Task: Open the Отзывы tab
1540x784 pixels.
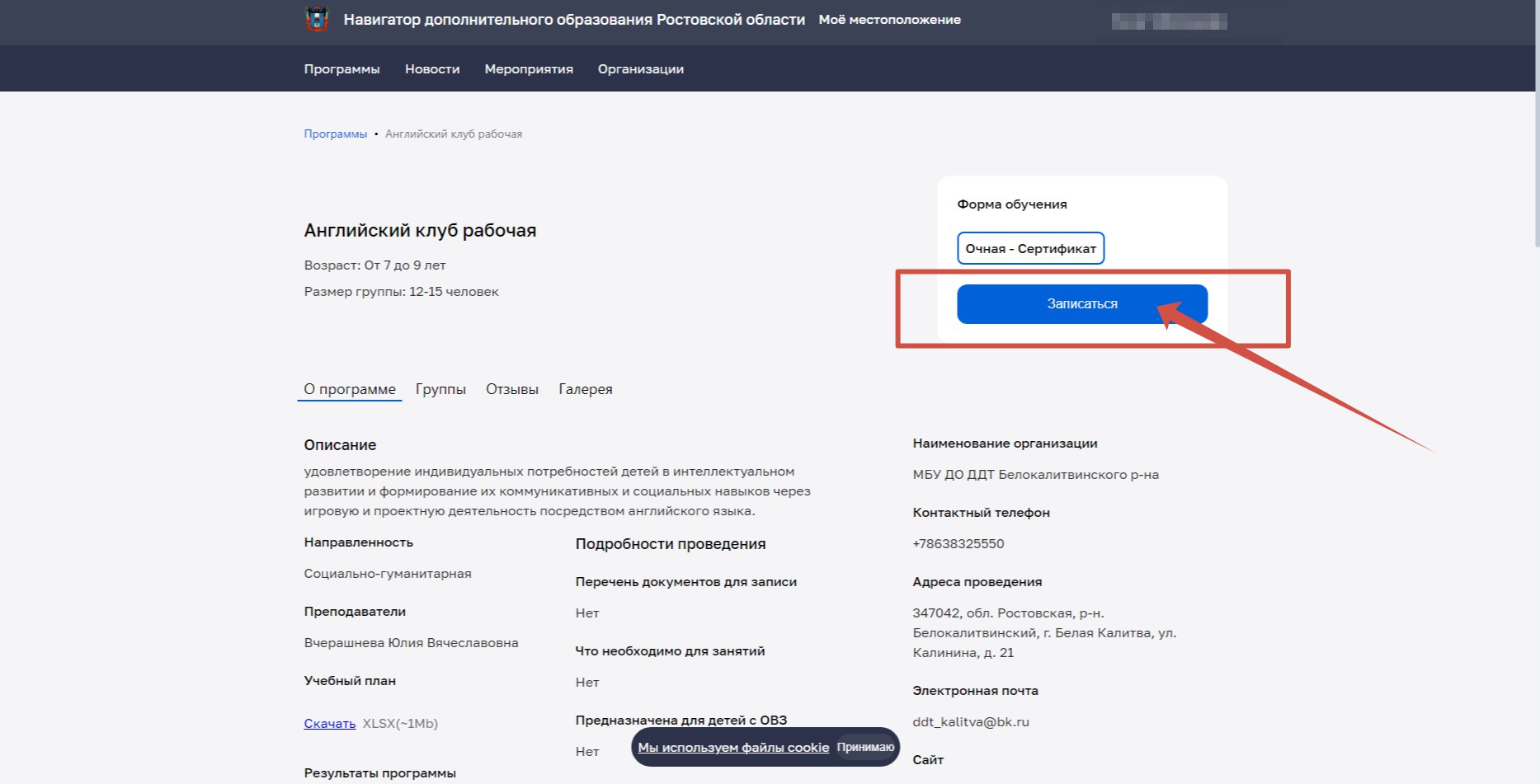Action: click(x=511, y=389)
